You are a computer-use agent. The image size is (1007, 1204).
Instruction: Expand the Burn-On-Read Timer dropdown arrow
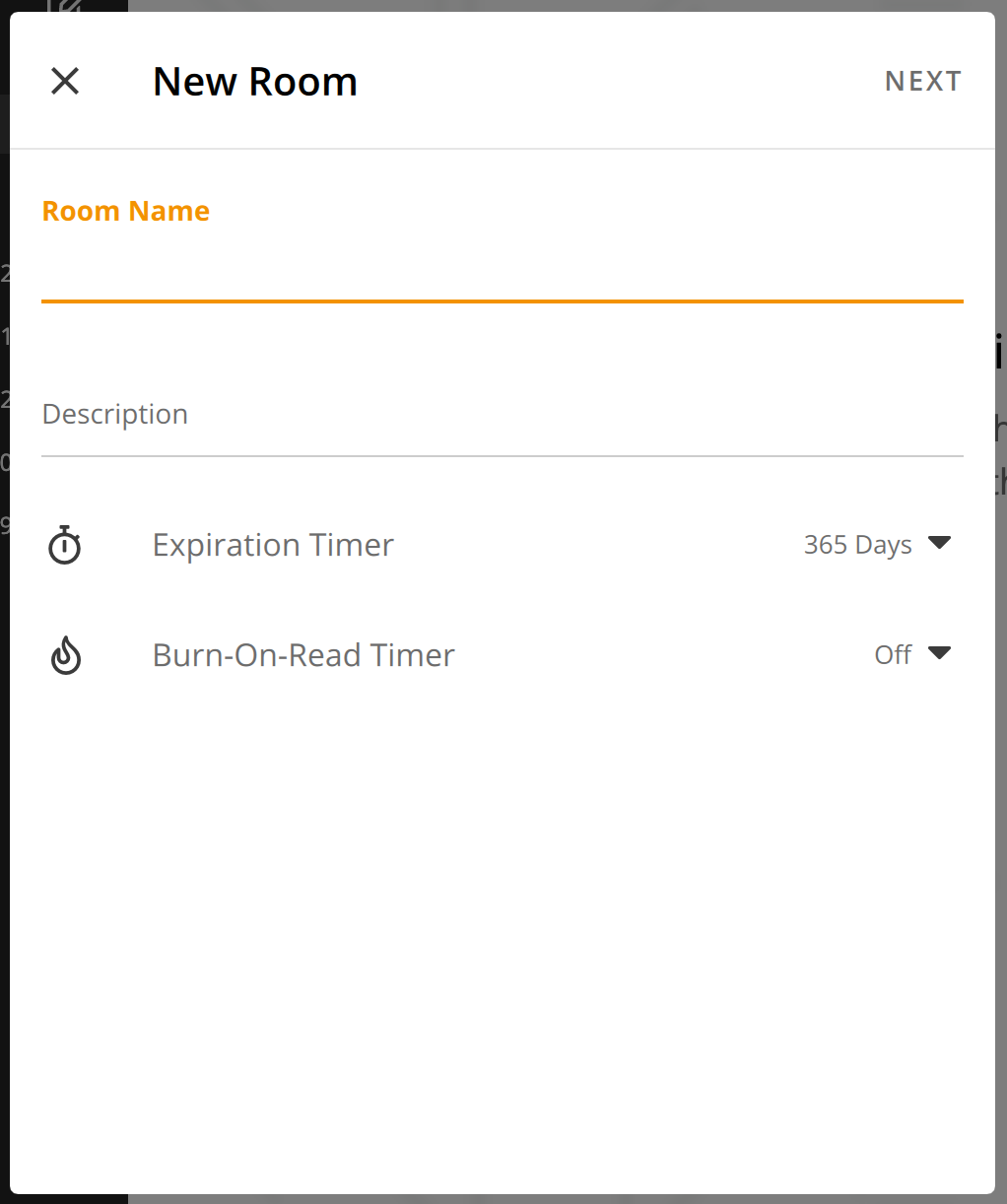coord(940,653)
